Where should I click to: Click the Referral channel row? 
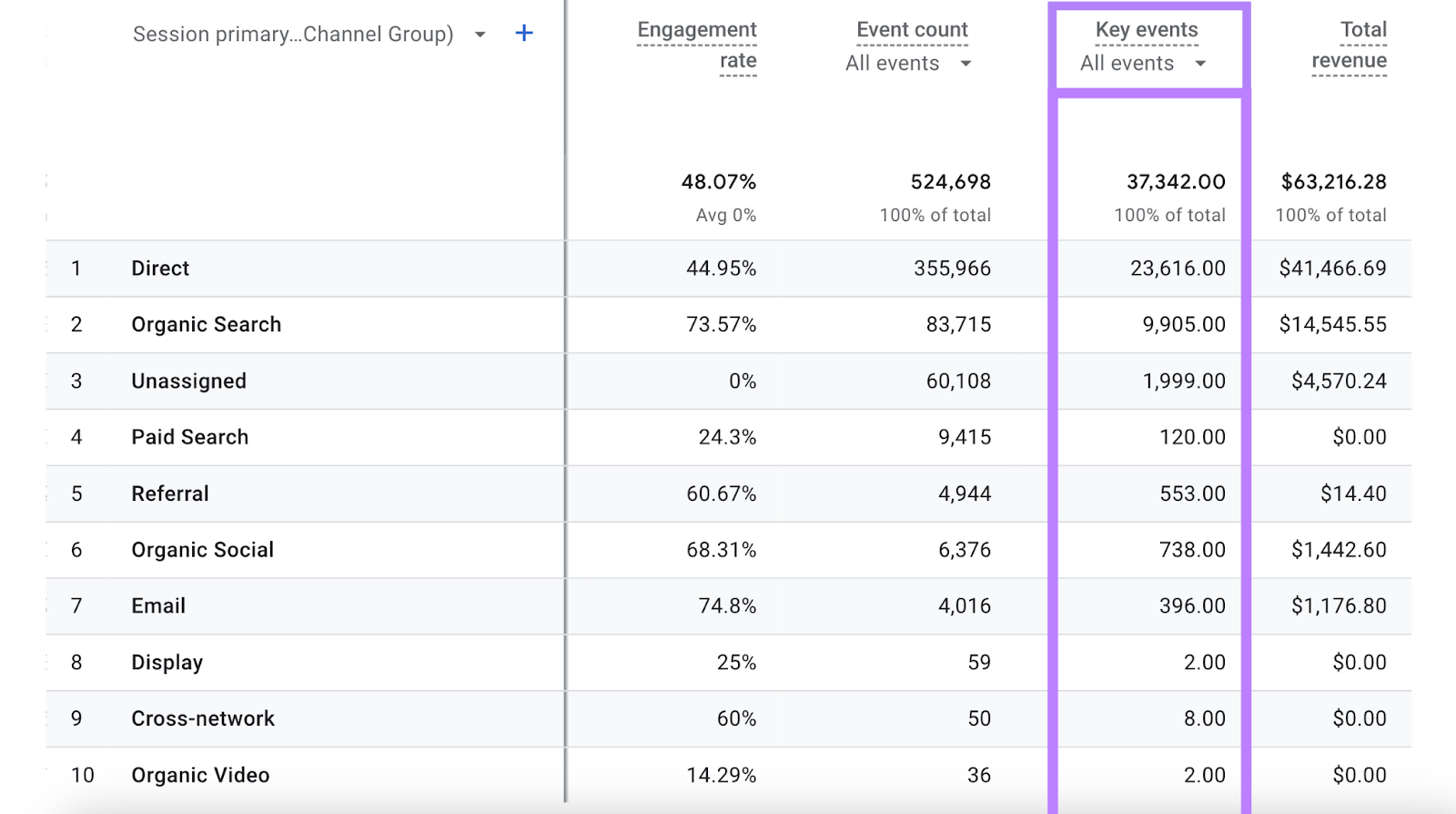click(170, 494)
